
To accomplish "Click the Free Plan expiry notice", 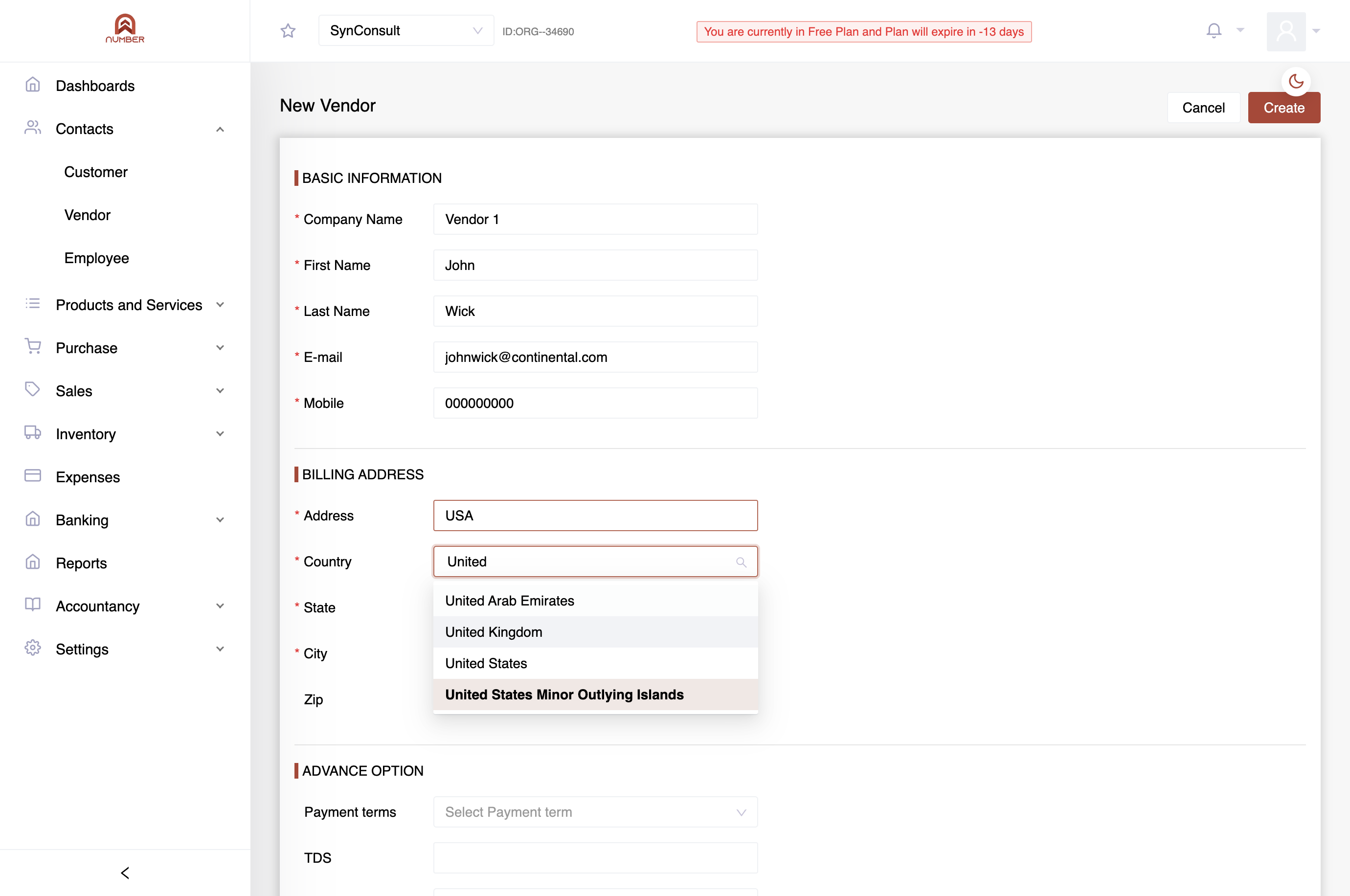I will pyautogui.click(x=864, y=32).
